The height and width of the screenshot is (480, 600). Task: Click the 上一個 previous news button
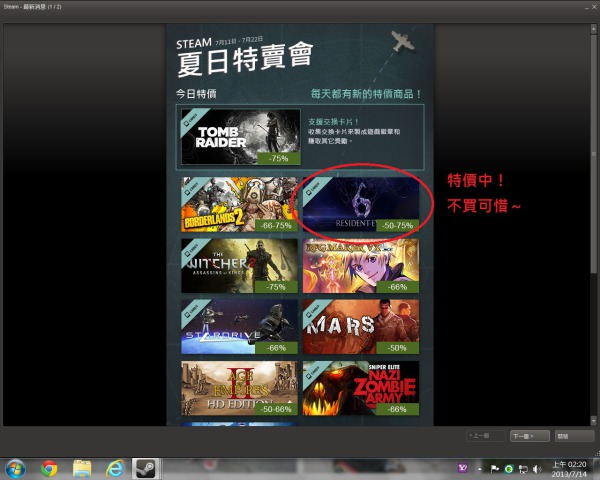tap(486, 436)
